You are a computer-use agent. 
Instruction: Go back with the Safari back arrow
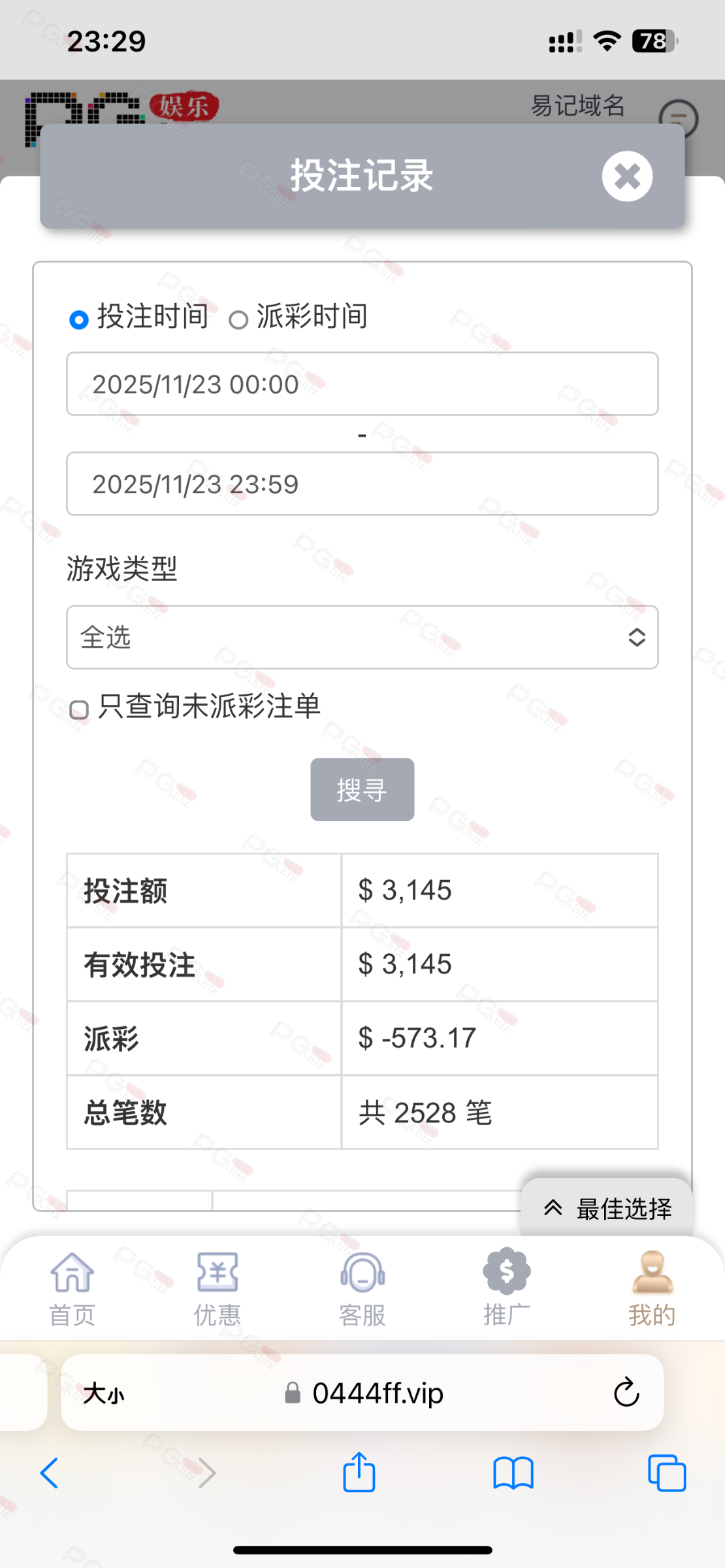tap(50, 1473)
